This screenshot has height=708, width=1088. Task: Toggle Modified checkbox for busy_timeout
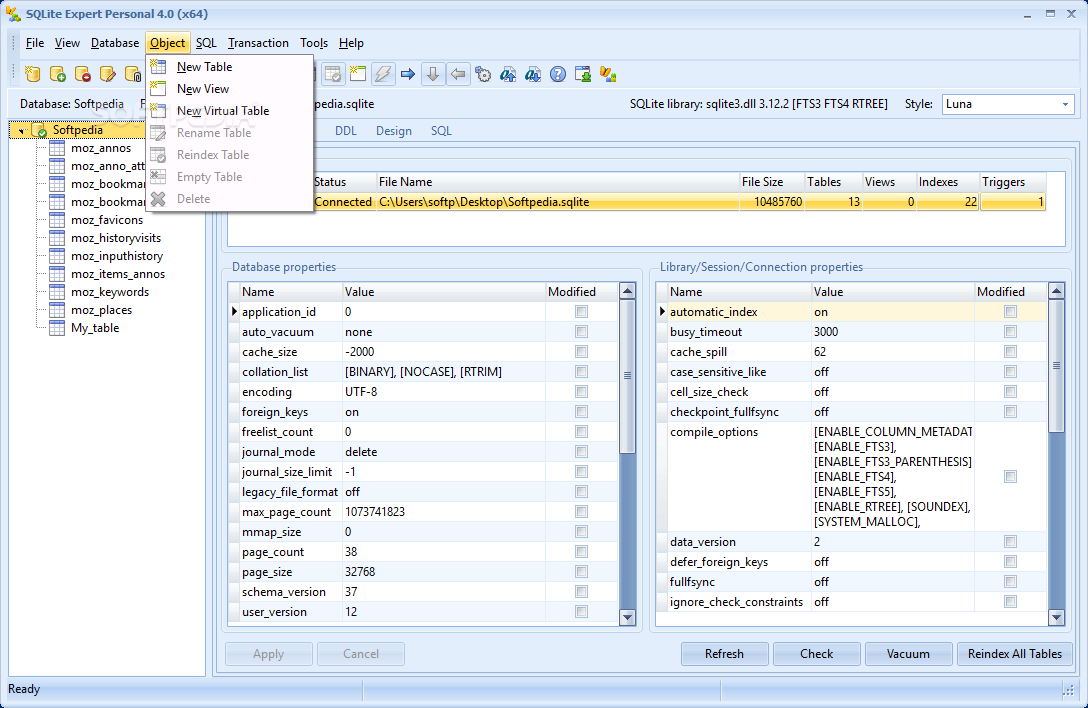tap(1010, 332)
